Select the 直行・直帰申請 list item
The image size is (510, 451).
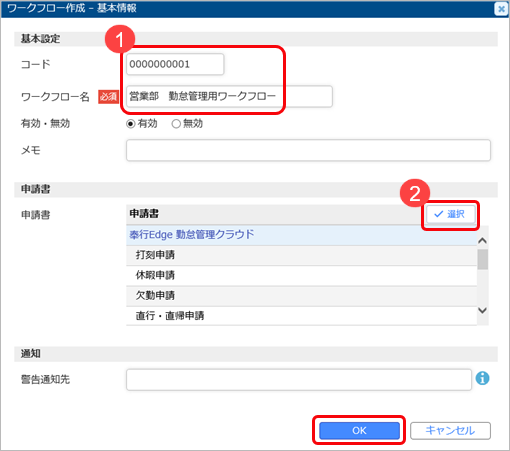click(302, 316)
